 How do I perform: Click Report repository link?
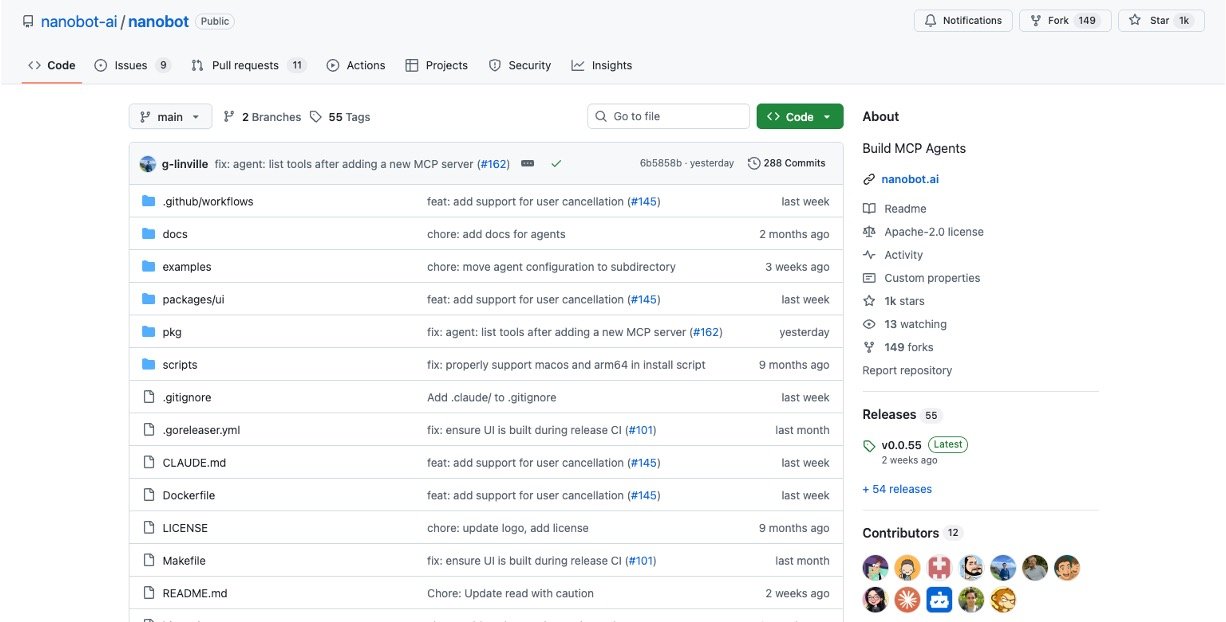point(907,370)
